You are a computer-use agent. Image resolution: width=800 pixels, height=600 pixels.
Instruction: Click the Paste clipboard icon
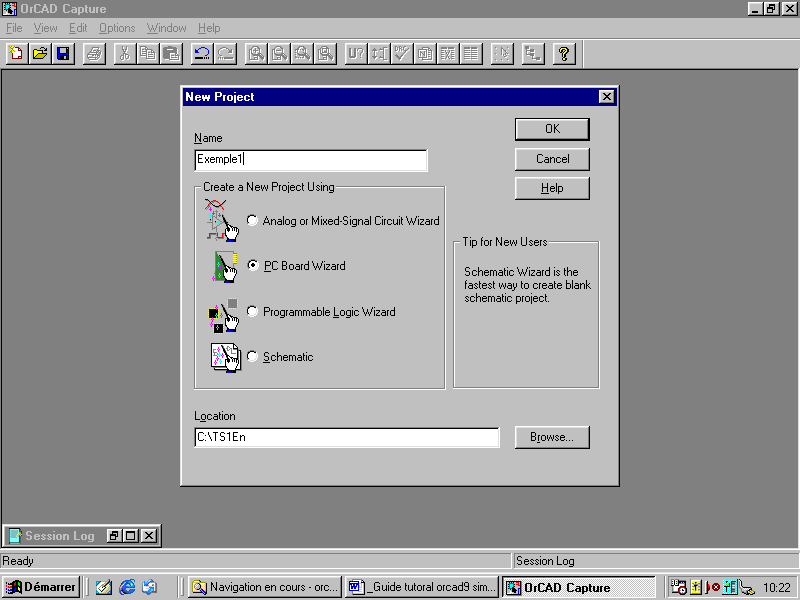coord(171,54)
